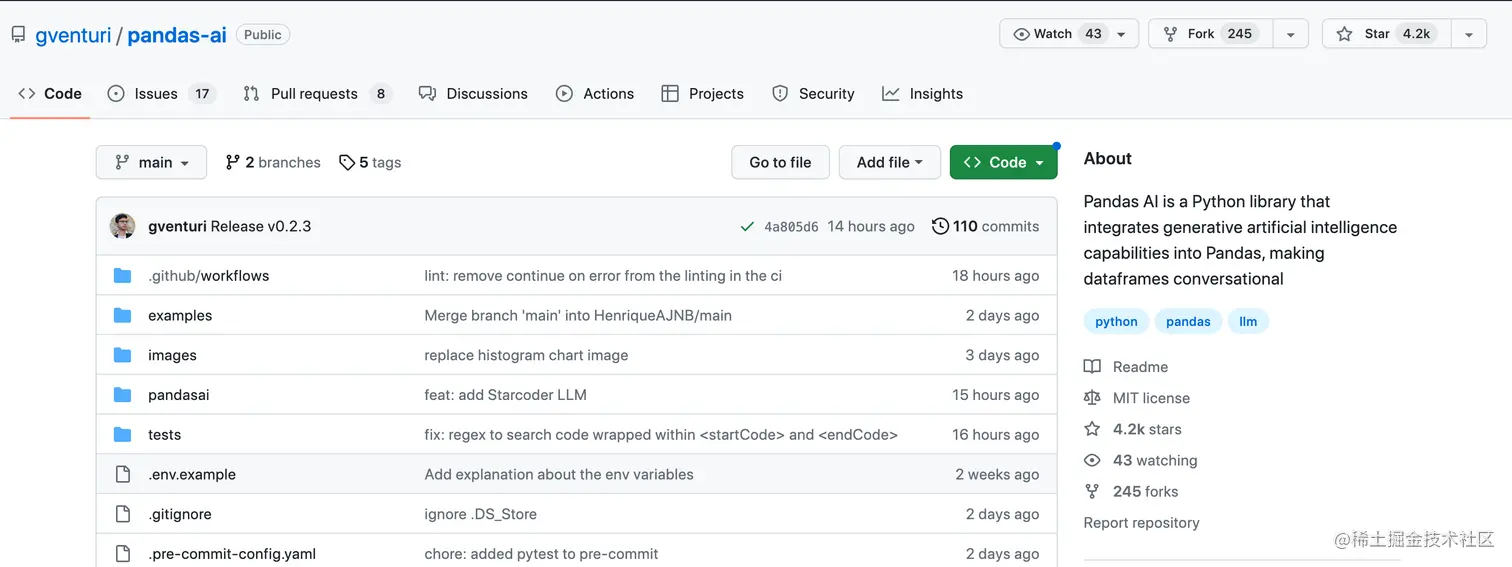Open the examples folder
1512x567 pixels.
click(180, 316)
